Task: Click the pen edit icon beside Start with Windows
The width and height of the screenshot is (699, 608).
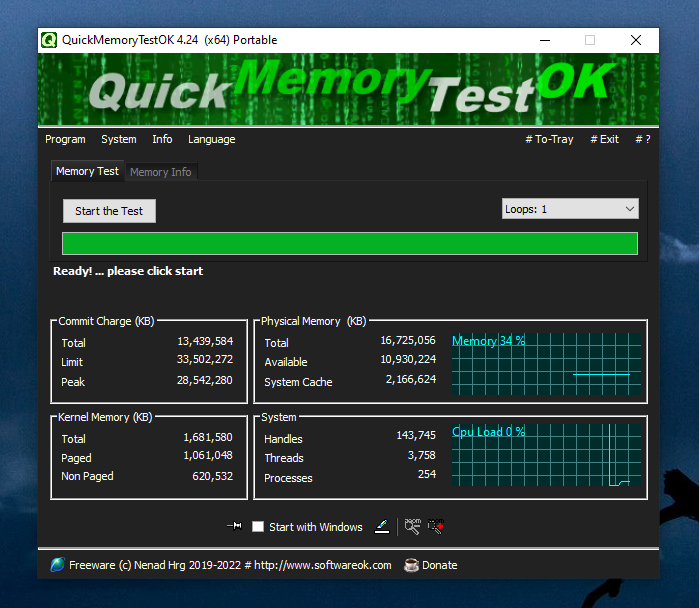Action: (x=382, y=526)
